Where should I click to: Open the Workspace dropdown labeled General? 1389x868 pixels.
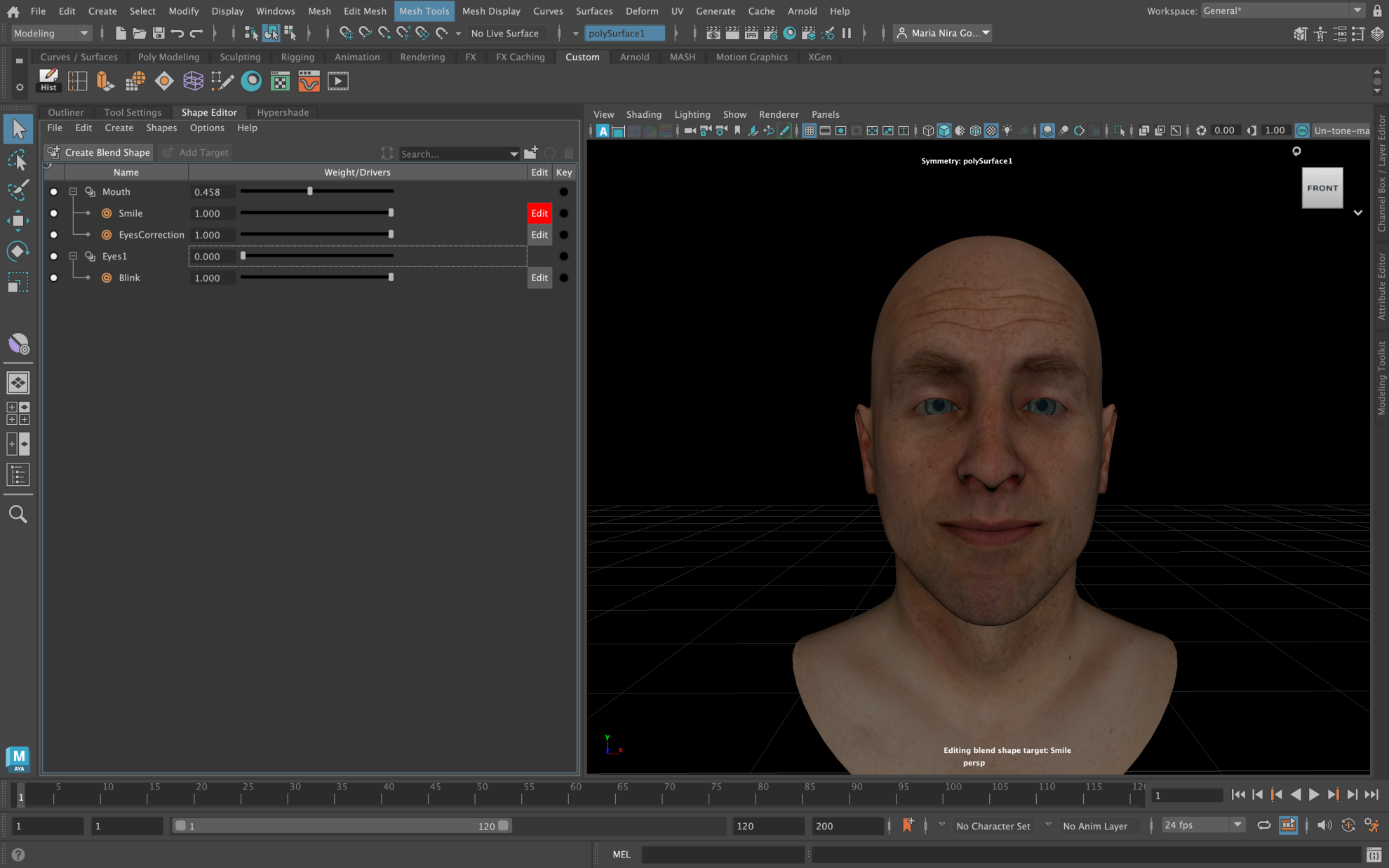tap(1280, 11)
